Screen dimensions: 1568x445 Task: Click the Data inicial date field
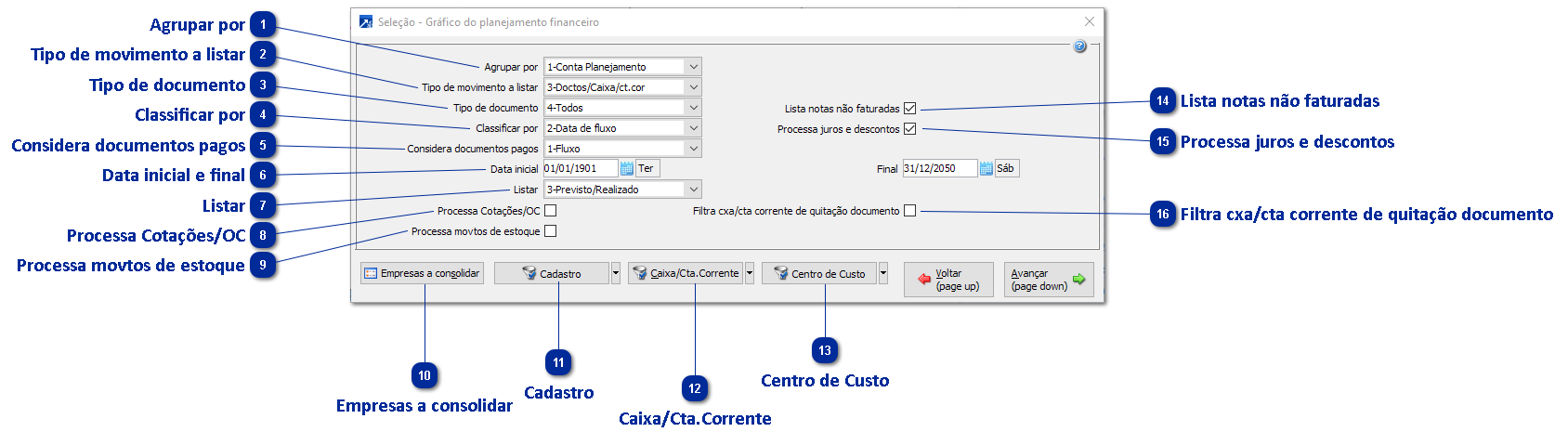point(580,168)
